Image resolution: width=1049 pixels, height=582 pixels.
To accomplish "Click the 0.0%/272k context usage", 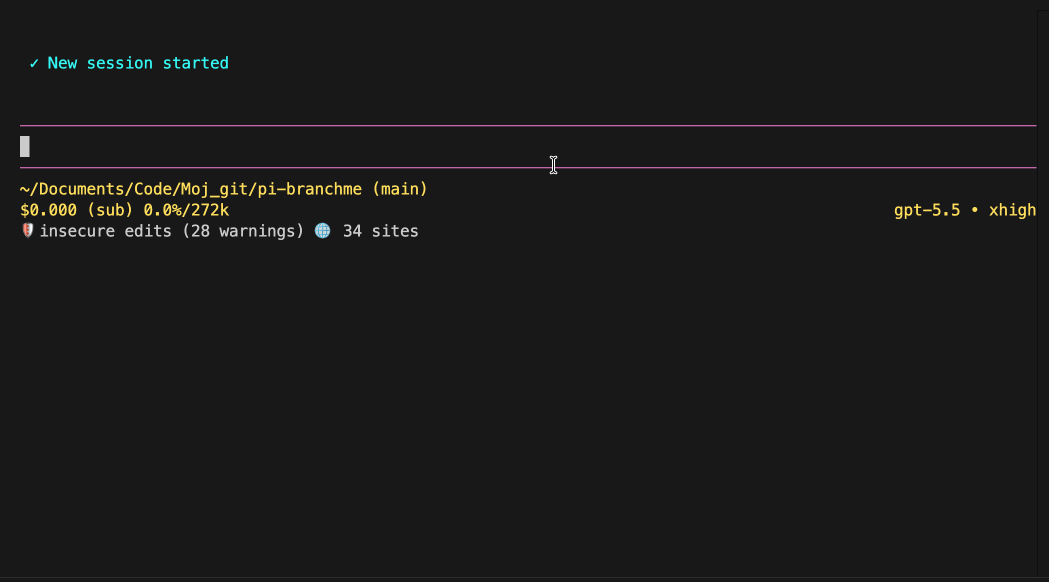I will point(186,210).
